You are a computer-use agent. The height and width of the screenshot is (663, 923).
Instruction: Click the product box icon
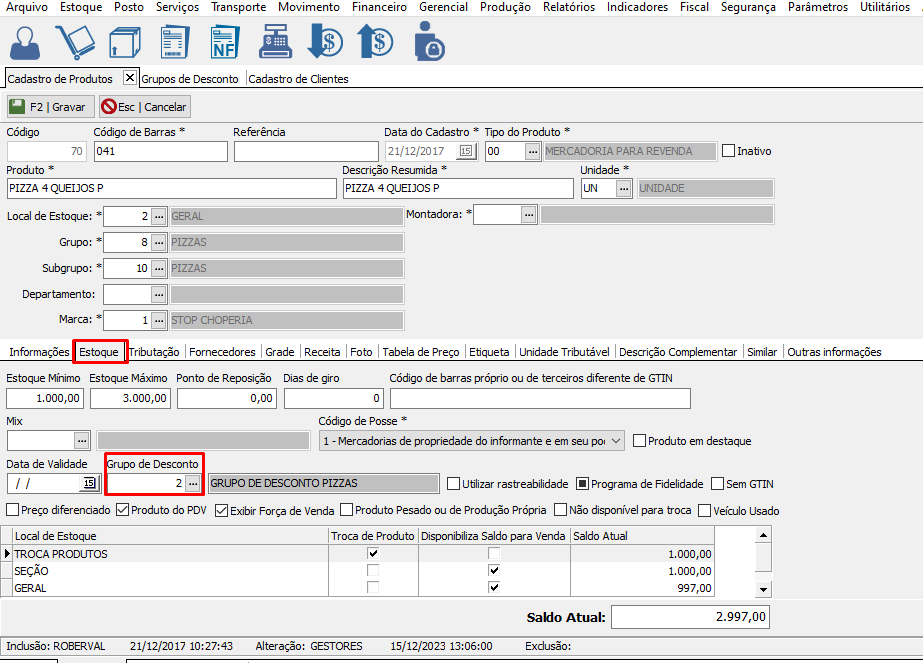pyautogui.click(x=124, y=41)
